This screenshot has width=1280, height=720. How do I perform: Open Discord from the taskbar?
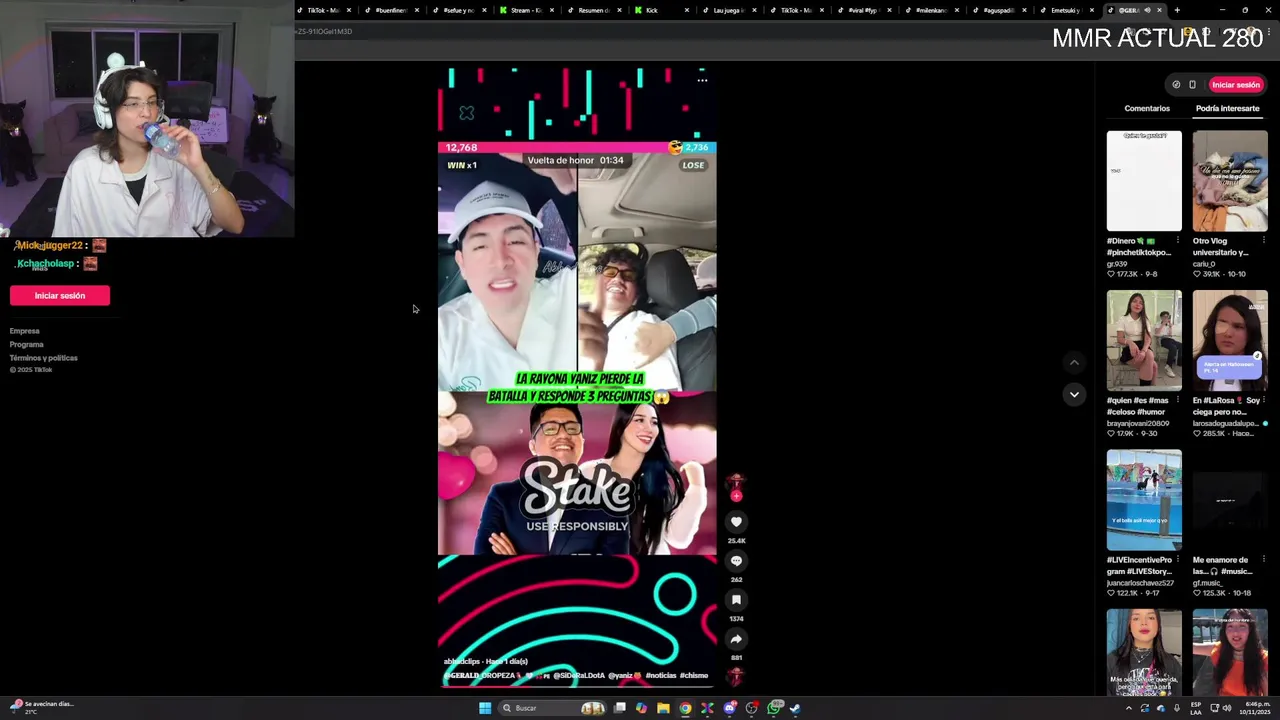tap(730, 708)
